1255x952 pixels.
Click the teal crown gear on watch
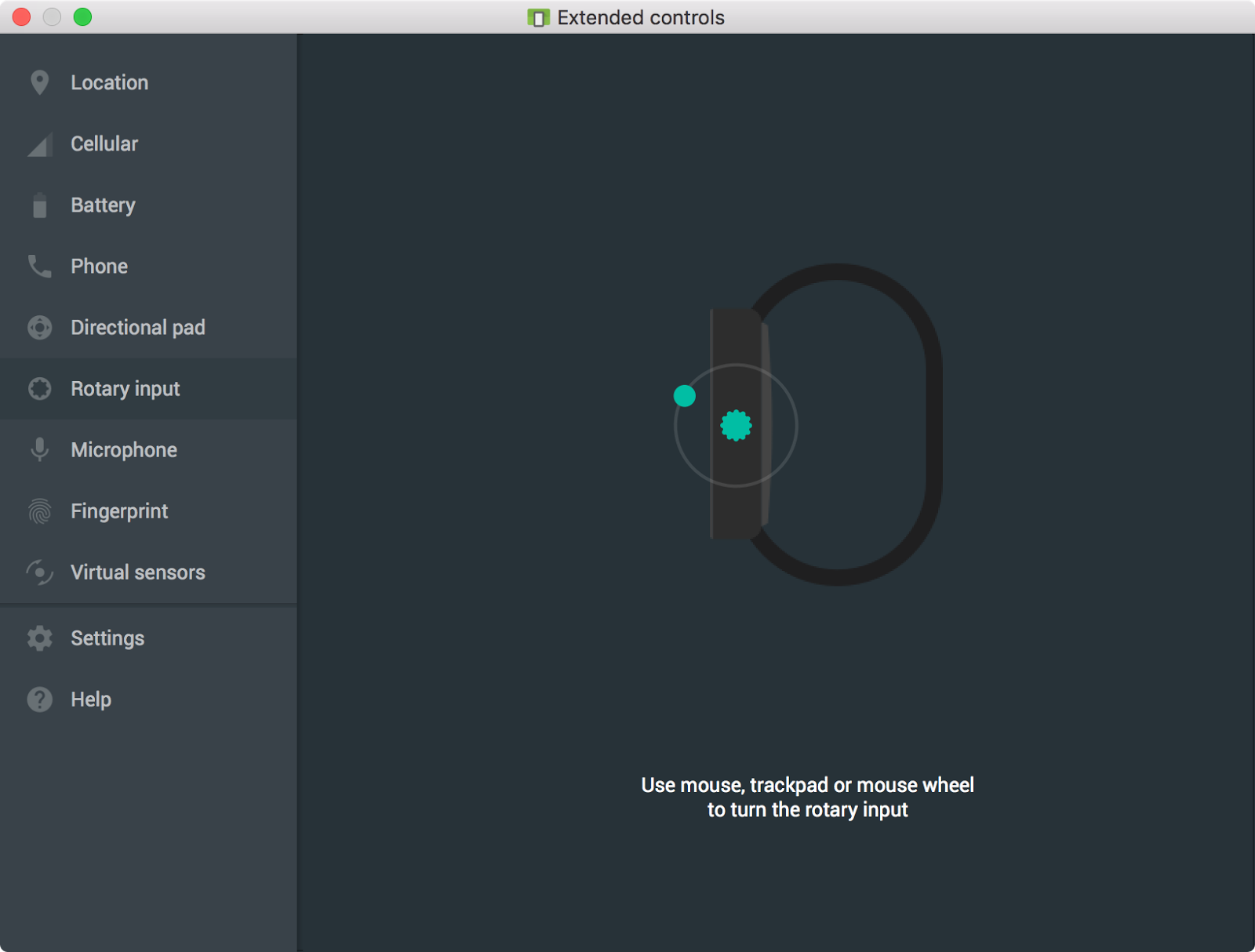tap(736, 426)
